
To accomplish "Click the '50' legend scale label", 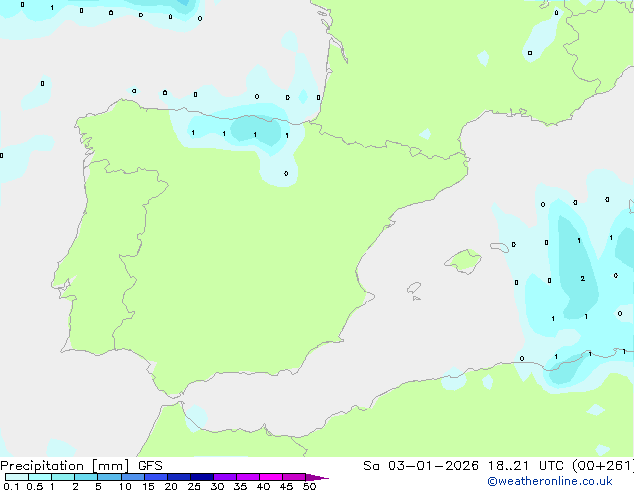I will click(309, 486).
